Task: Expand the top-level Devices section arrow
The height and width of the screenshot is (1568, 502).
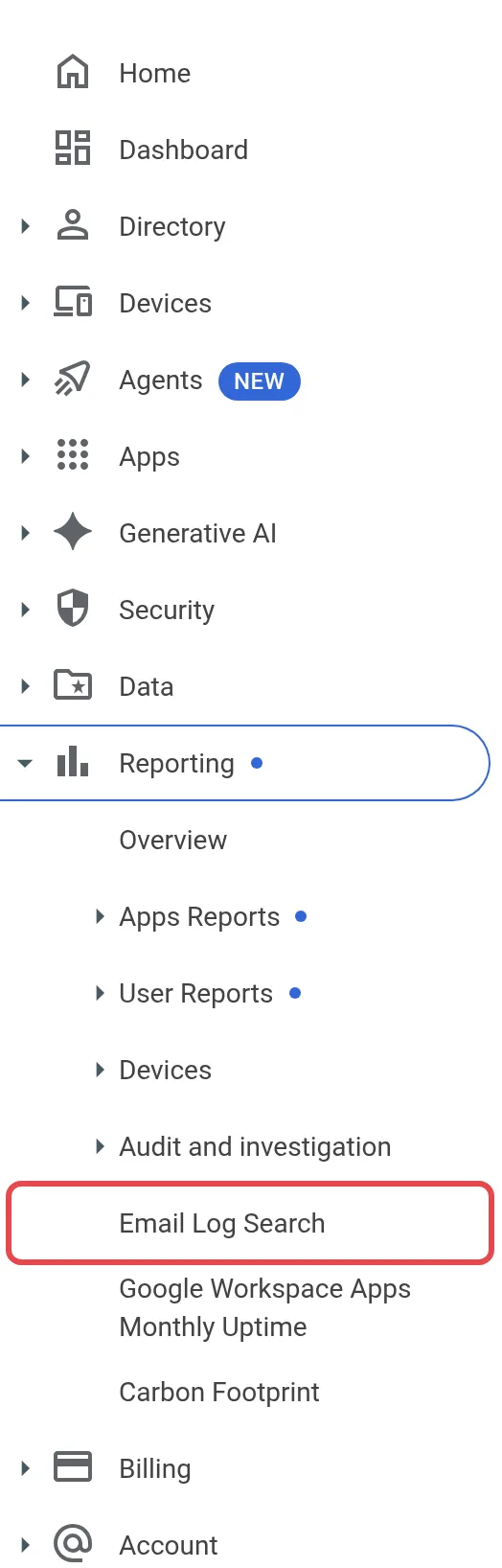Action: coord(26,303)
